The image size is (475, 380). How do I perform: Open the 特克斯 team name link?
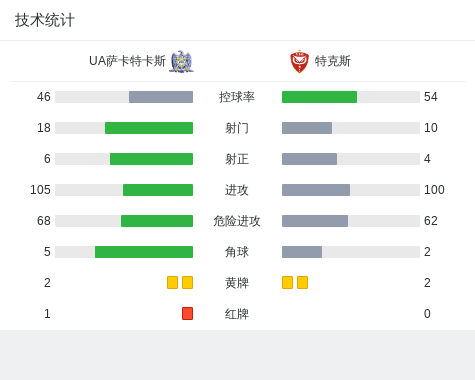tap(333, 61)
